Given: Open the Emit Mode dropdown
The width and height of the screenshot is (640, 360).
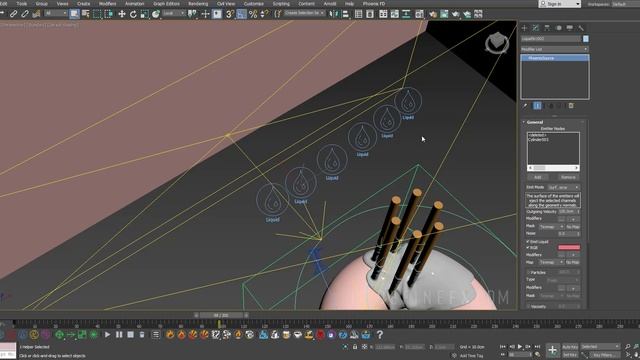Looking at the screenshot, I should point(563,187).
